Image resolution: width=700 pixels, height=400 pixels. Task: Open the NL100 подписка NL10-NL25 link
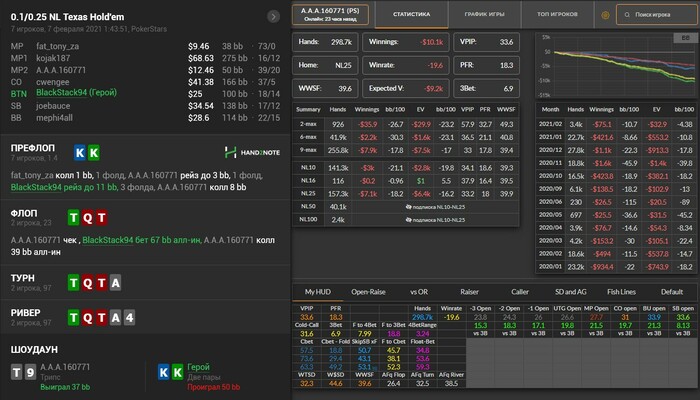(x=436, y=220)
